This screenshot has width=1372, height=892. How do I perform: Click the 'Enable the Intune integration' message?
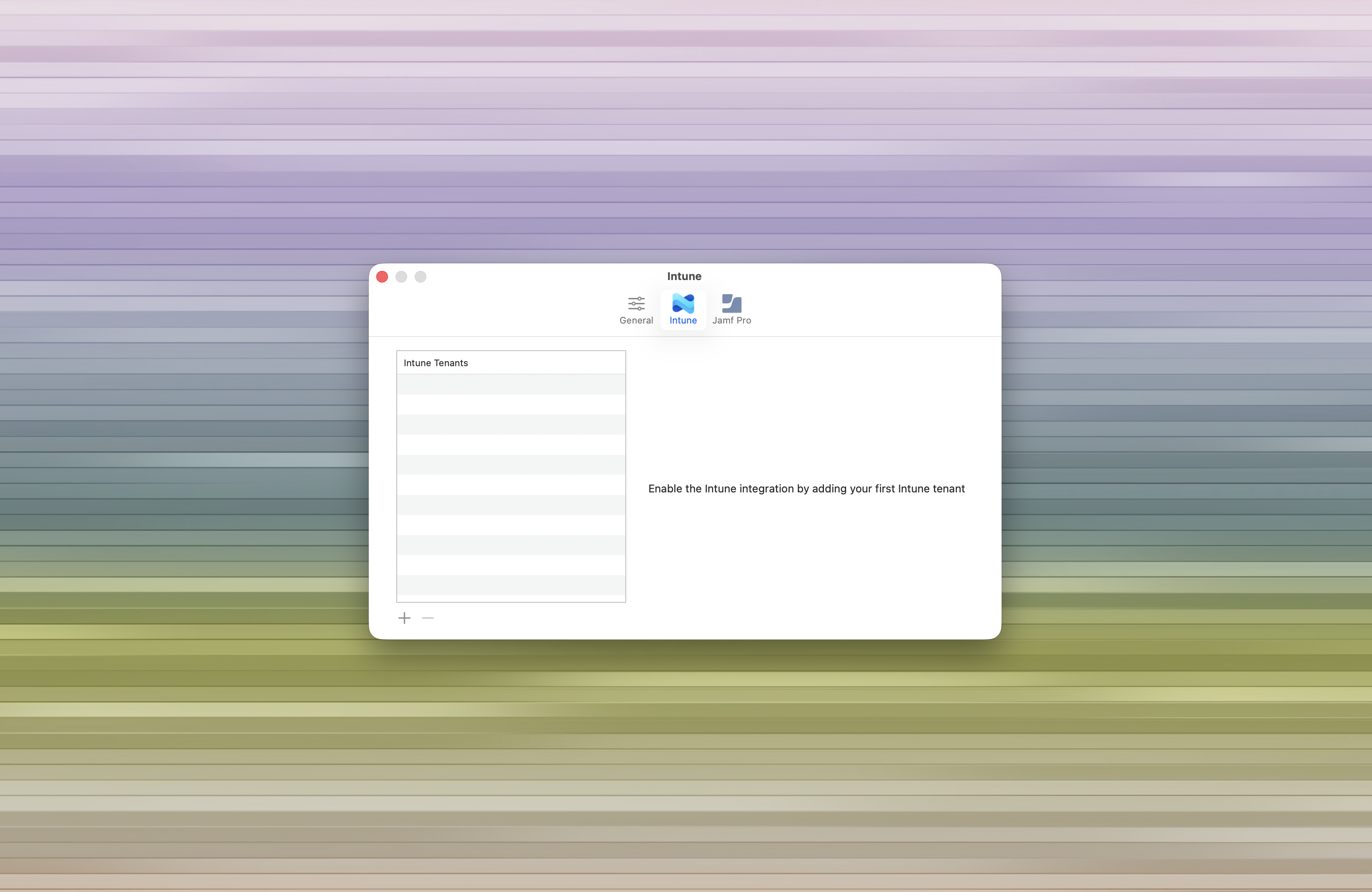[806, 489]
